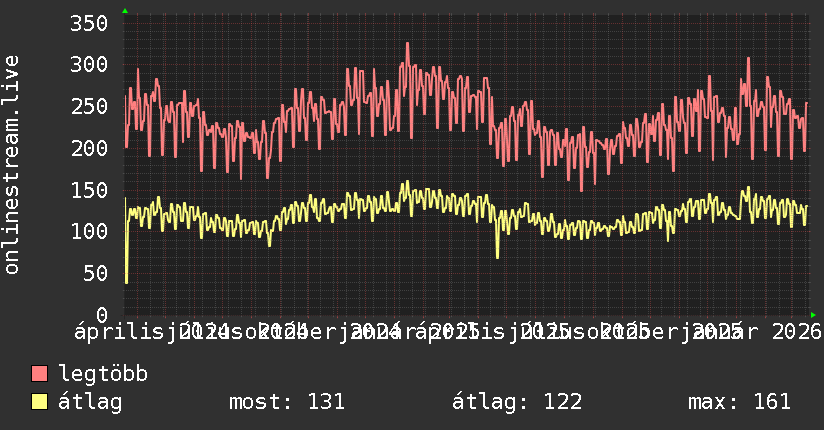Click the 50 y-axis label
Viewport: 824px width, 430px height.
coord(95,273)
